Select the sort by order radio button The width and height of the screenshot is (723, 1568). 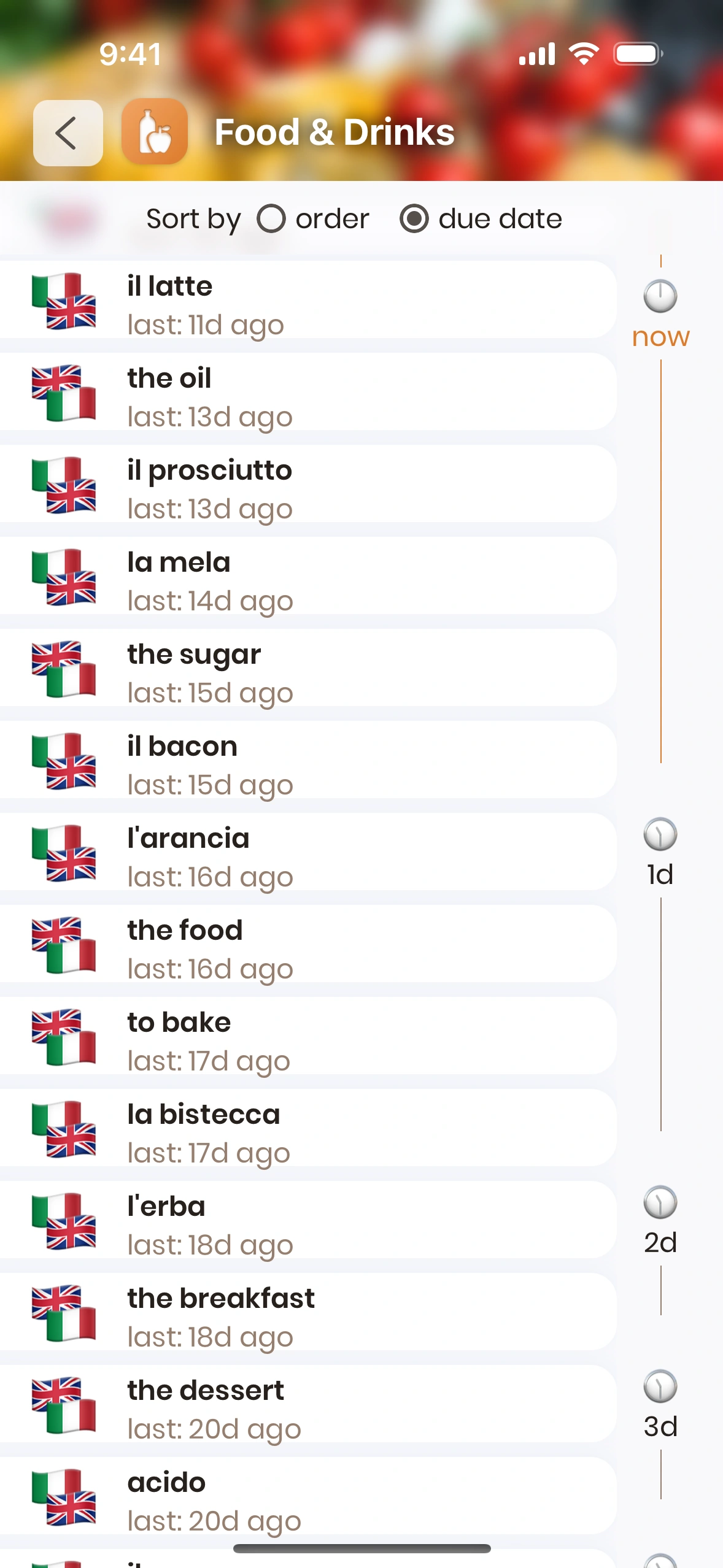(x=271, y=219)
